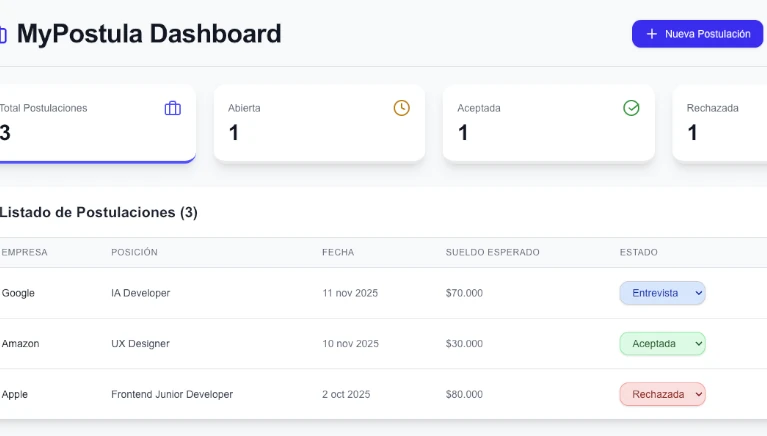Click the clock icon on Abierta card
Screen dimensions: 767x436
pos(401,108)
